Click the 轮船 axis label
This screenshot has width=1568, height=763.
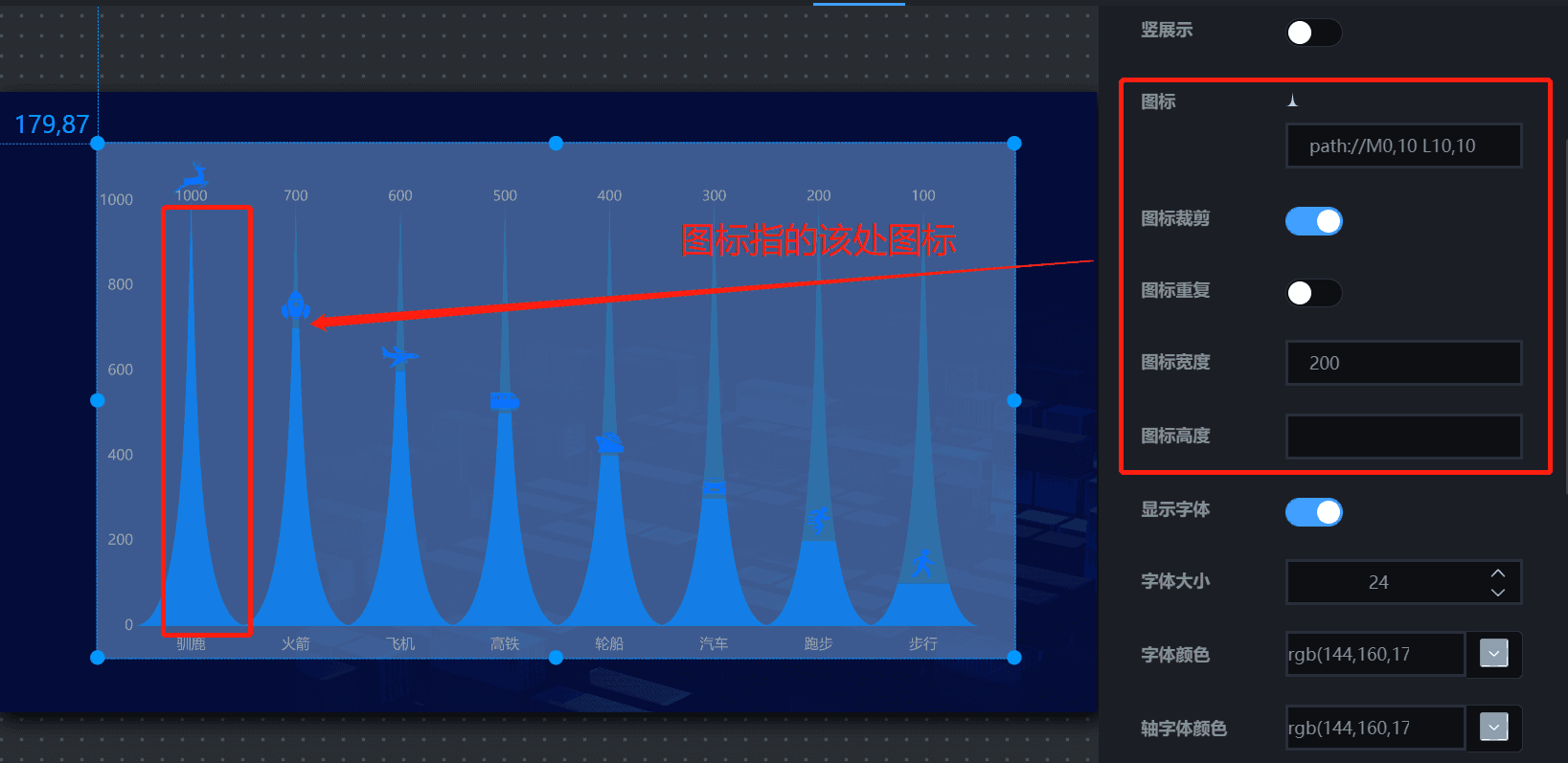609,644
